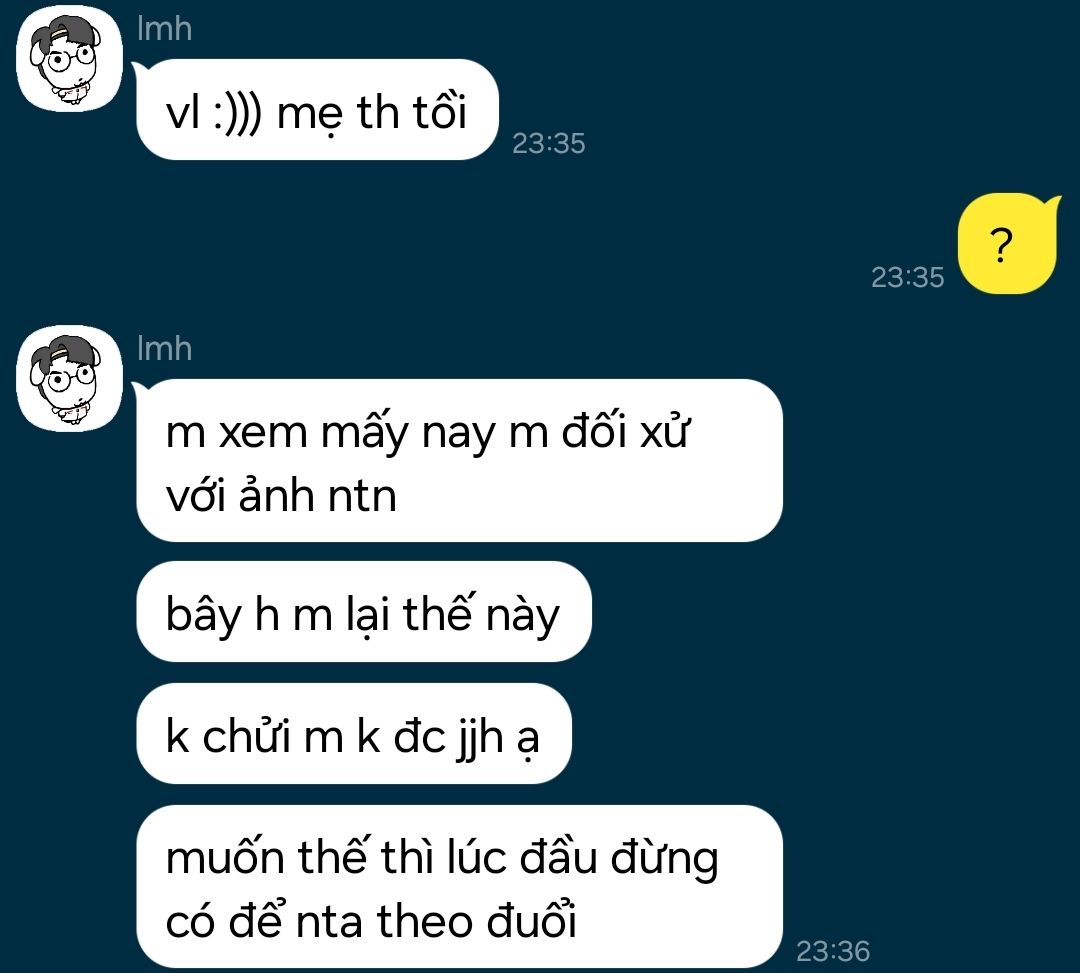This screenshot has height=973, width=1080.
Task: Click the ':)))' emoticon in the first message
Action: (237, 114)
